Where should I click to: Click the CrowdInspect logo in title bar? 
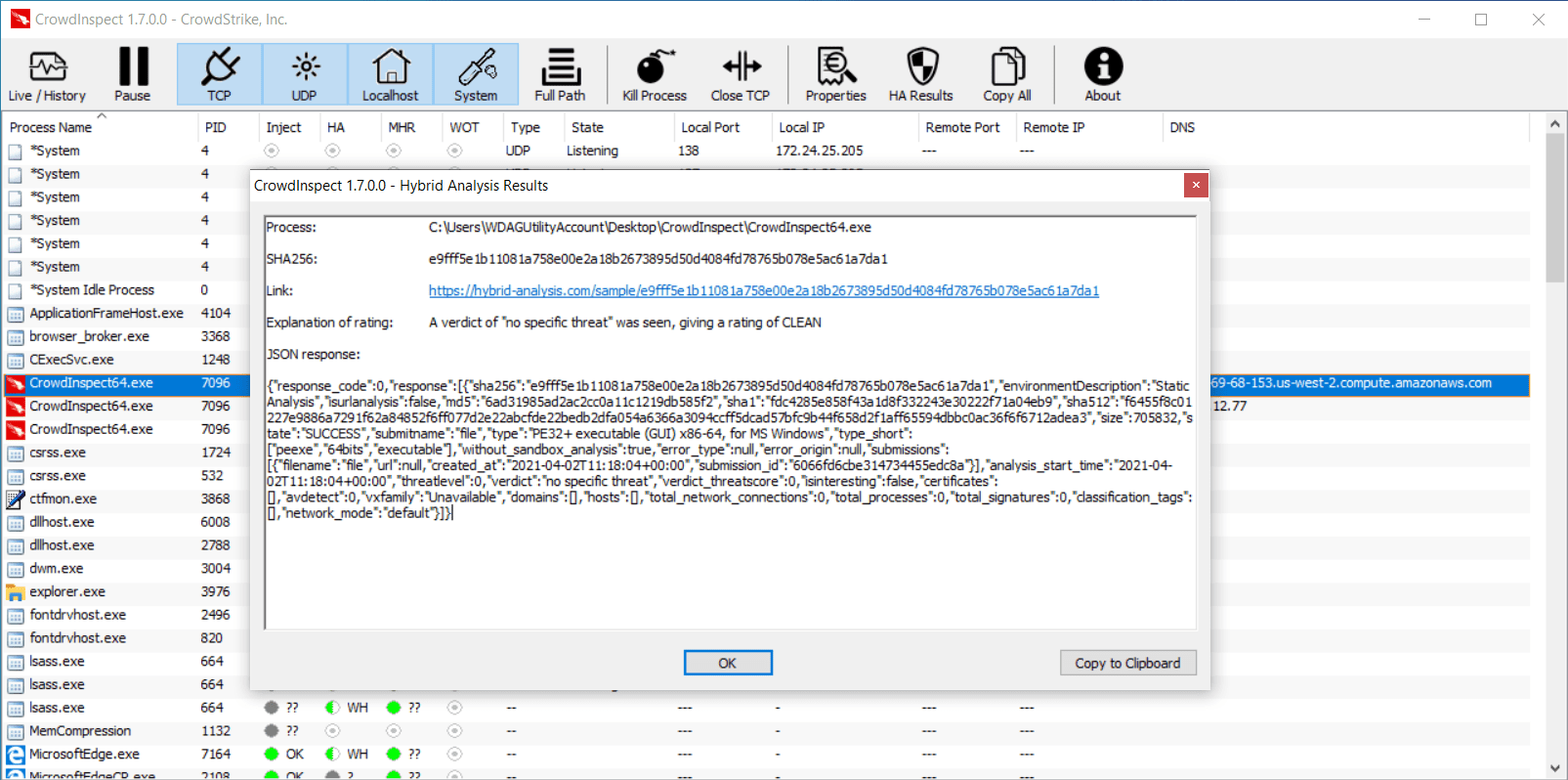20,19
